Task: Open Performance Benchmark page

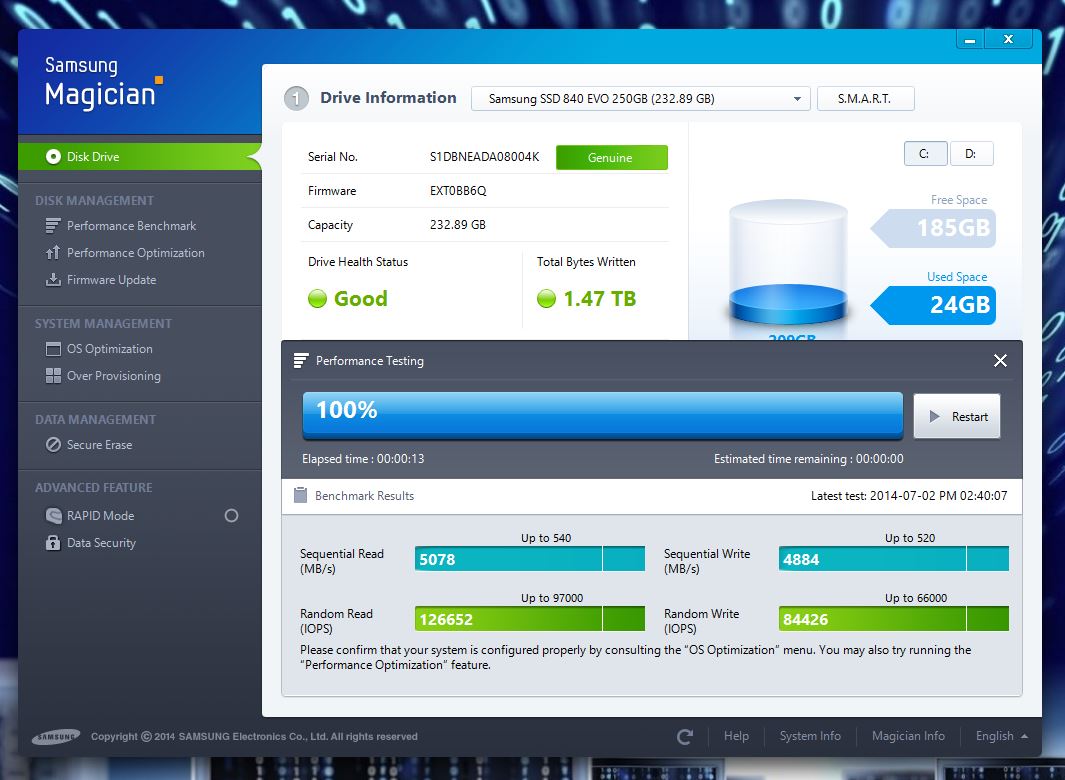Action: coord(131,226)
